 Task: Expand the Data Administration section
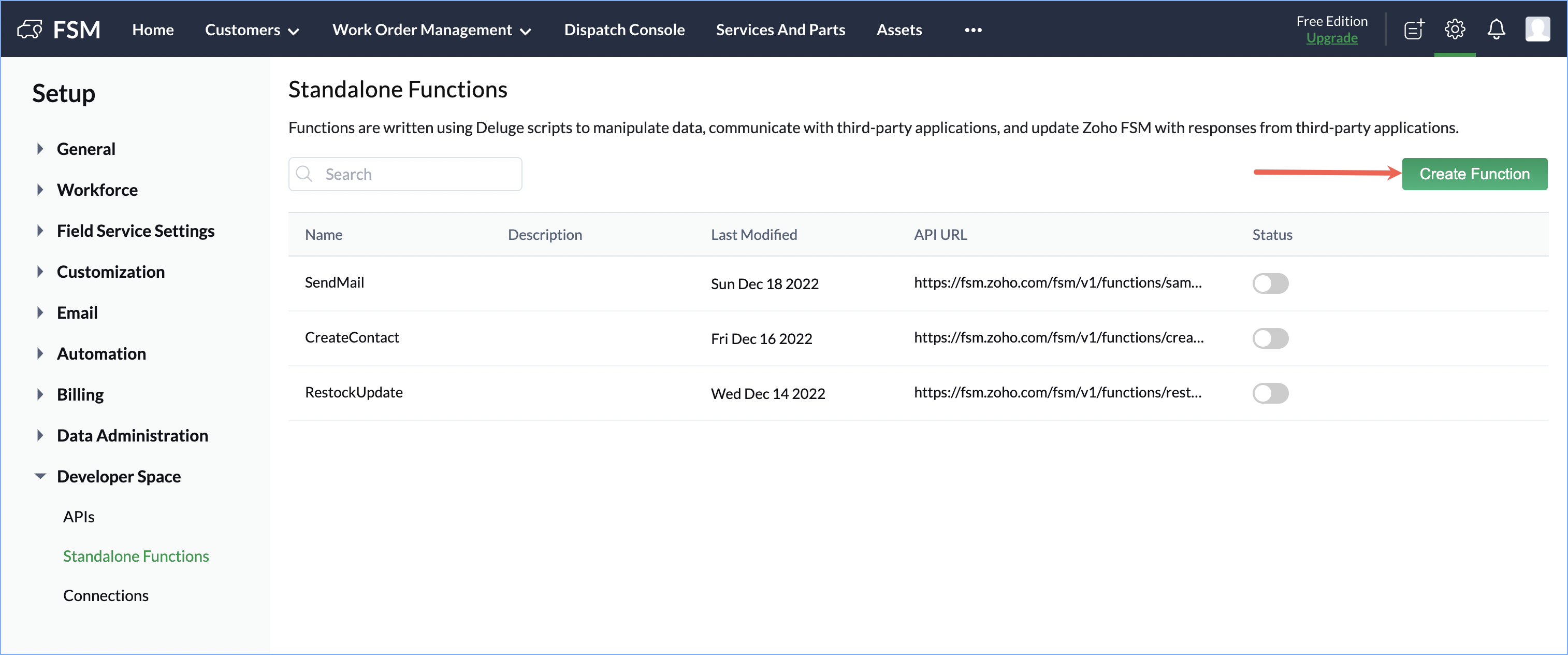[40, 435]
